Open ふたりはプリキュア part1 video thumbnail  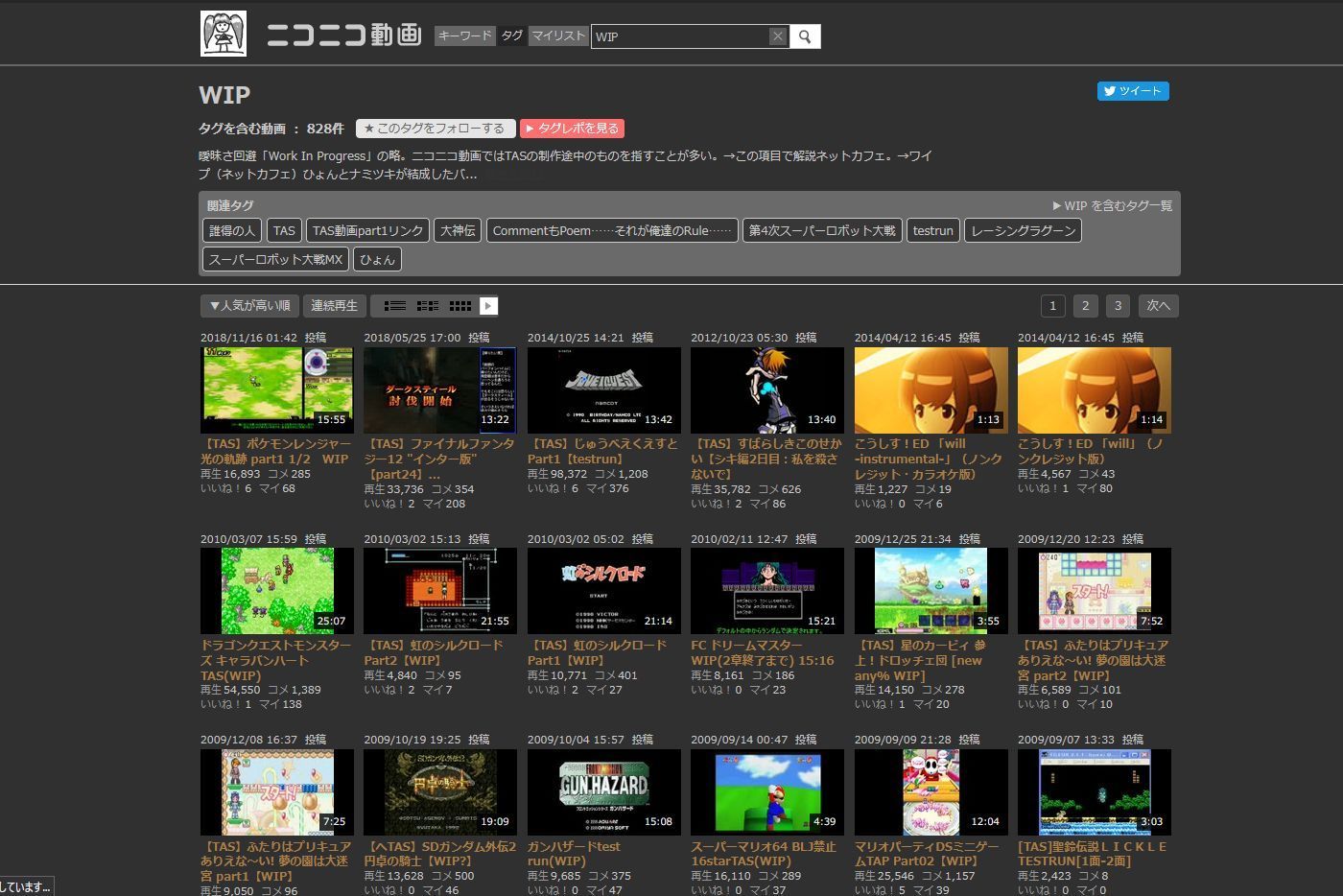coord(277,792)
